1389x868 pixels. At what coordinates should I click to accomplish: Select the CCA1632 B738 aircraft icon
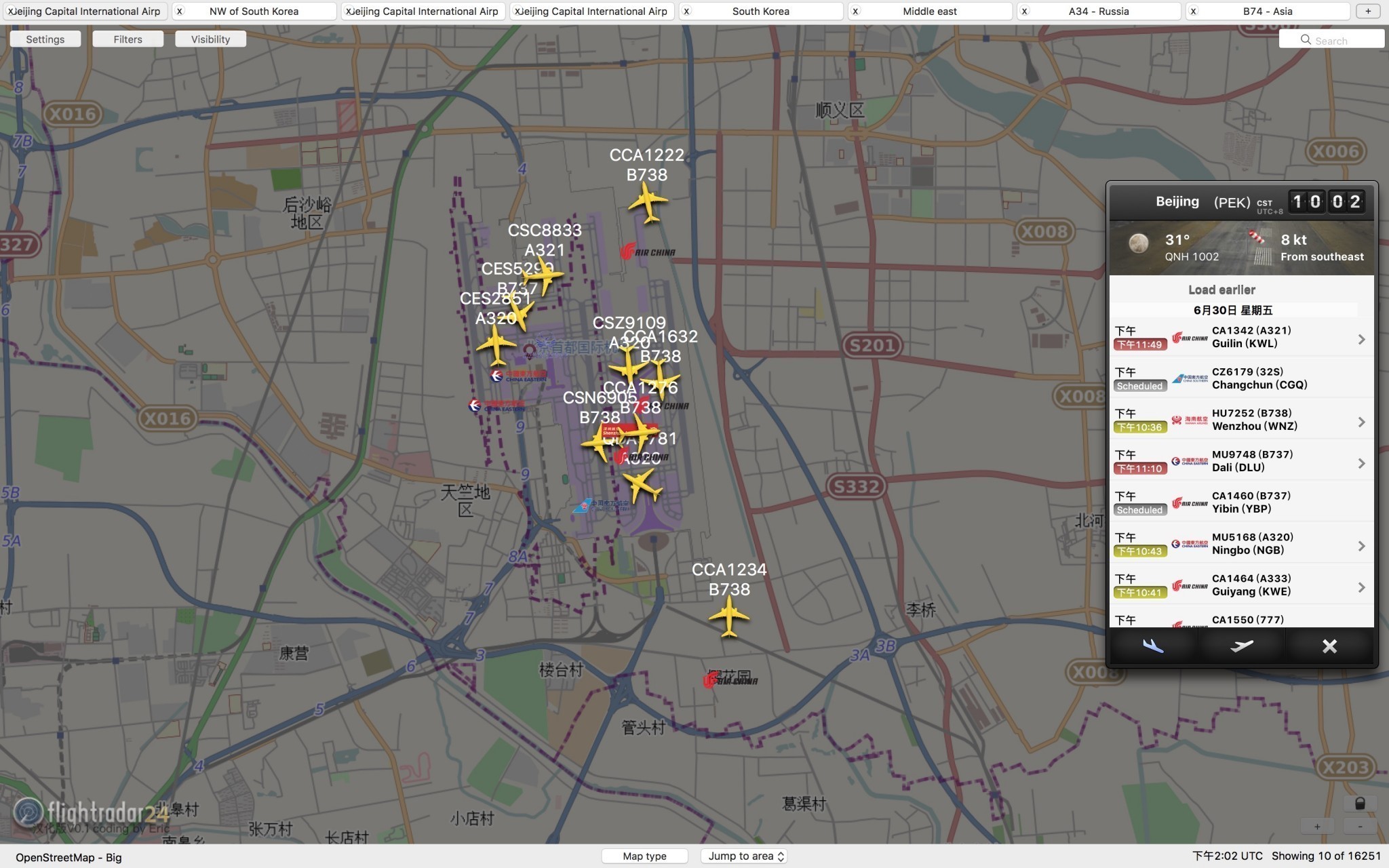pos(661,380)
